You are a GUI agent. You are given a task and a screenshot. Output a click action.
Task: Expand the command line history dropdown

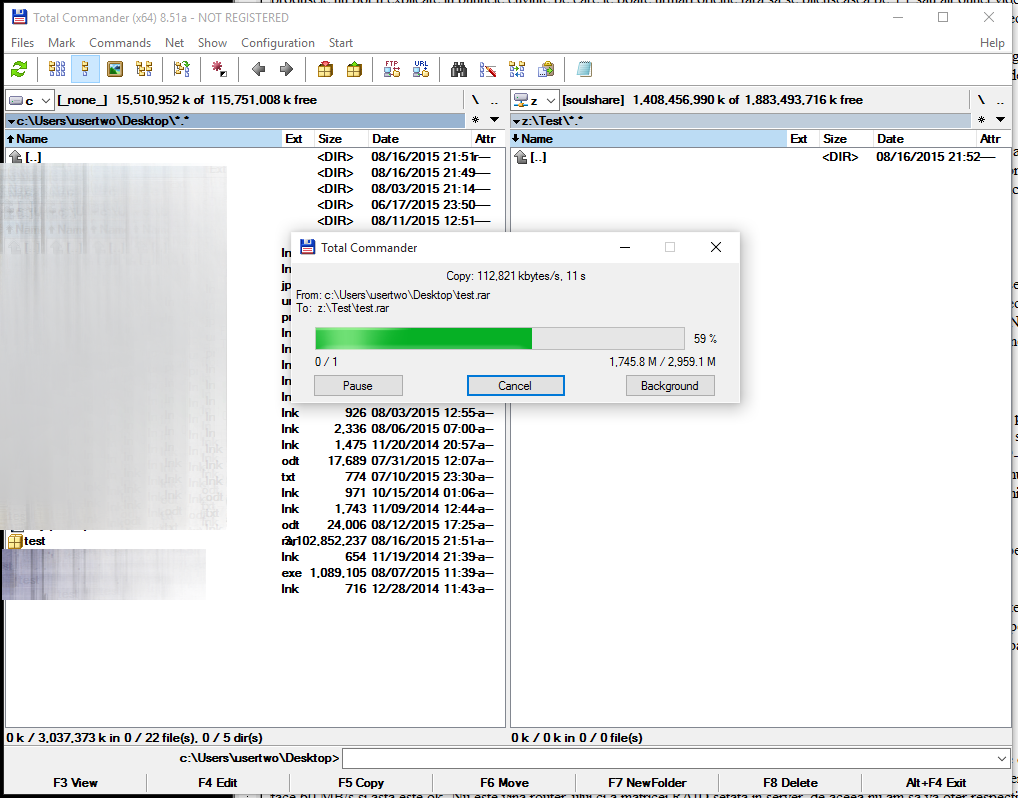click(1002, 758)
